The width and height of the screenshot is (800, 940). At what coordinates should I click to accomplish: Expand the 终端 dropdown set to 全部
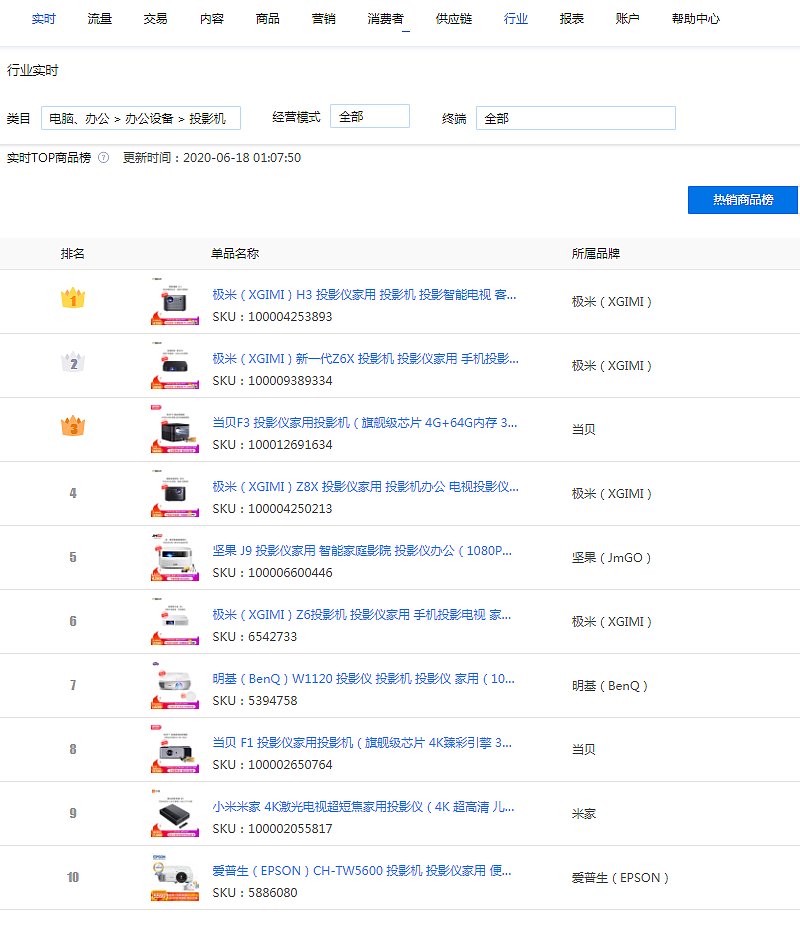[576, 118]
